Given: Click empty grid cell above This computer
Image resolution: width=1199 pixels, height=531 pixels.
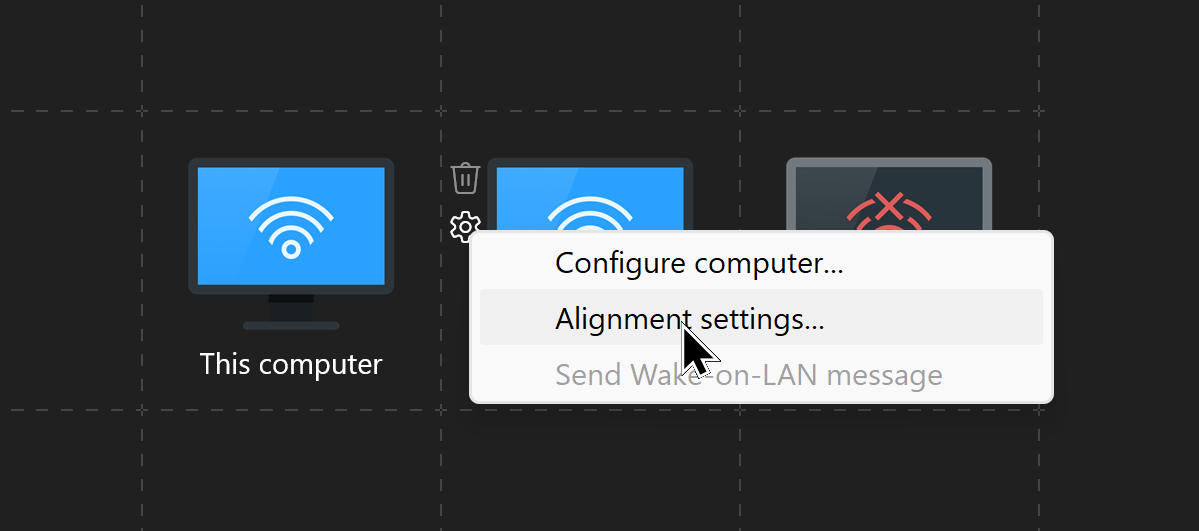Looking at the screenshot, I should tap(291, 55).
